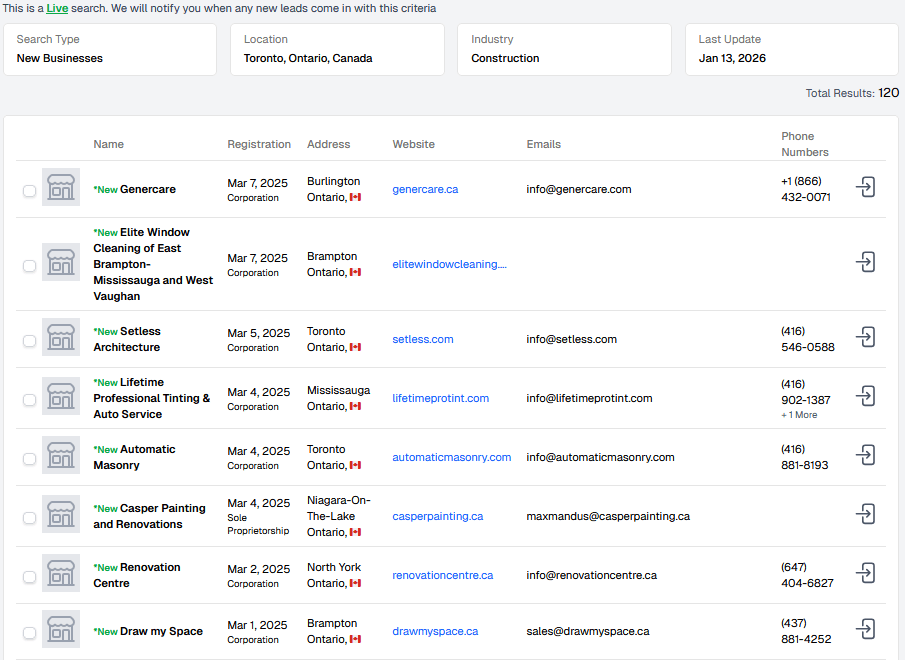The height and width of the screenshot is (660, 905).
Task: Open the Draw my Space arrow icon
Action: click(x=866, y=629)
